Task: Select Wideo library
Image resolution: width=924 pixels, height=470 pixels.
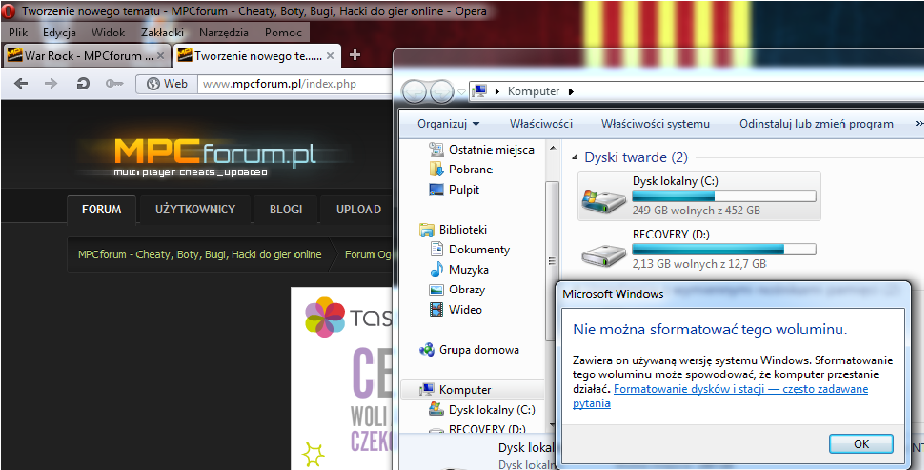Action: coord(456,309)
